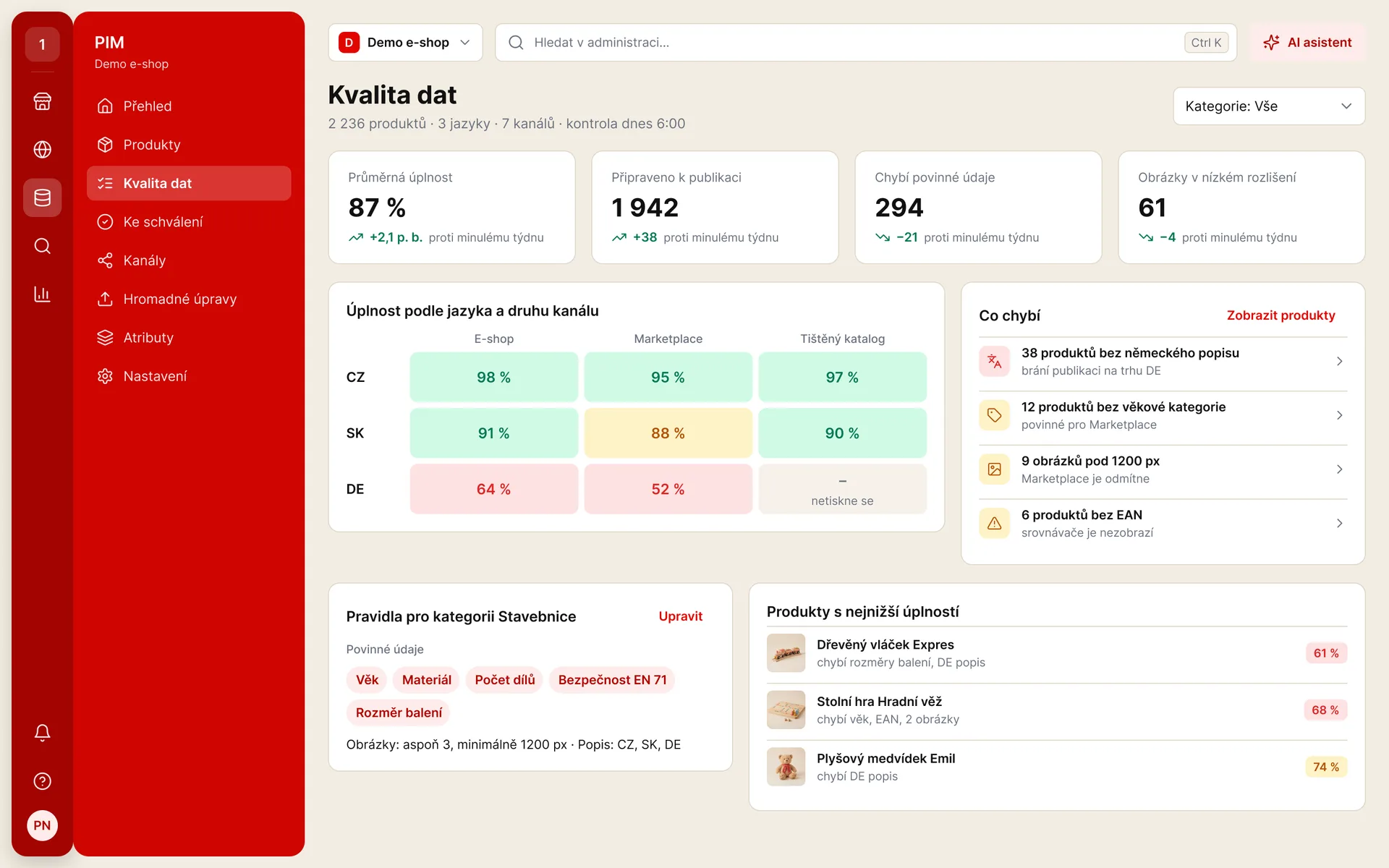
Task: Click the warning icon for products without EAN
Action: 994,523
